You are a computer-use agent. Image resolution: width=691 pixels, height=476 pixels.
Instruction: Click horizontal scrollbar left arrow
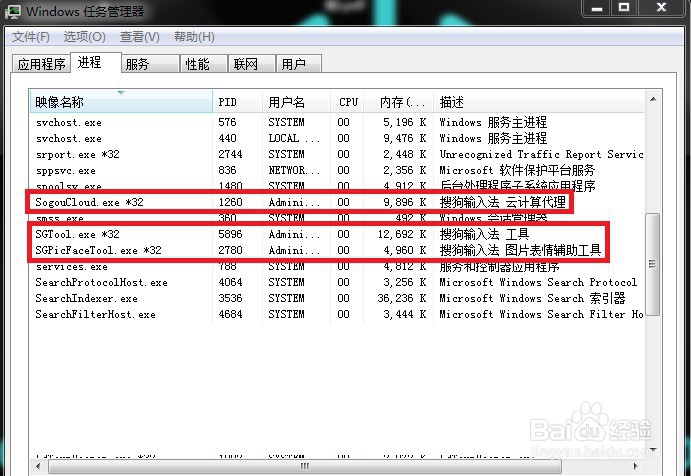38,466
